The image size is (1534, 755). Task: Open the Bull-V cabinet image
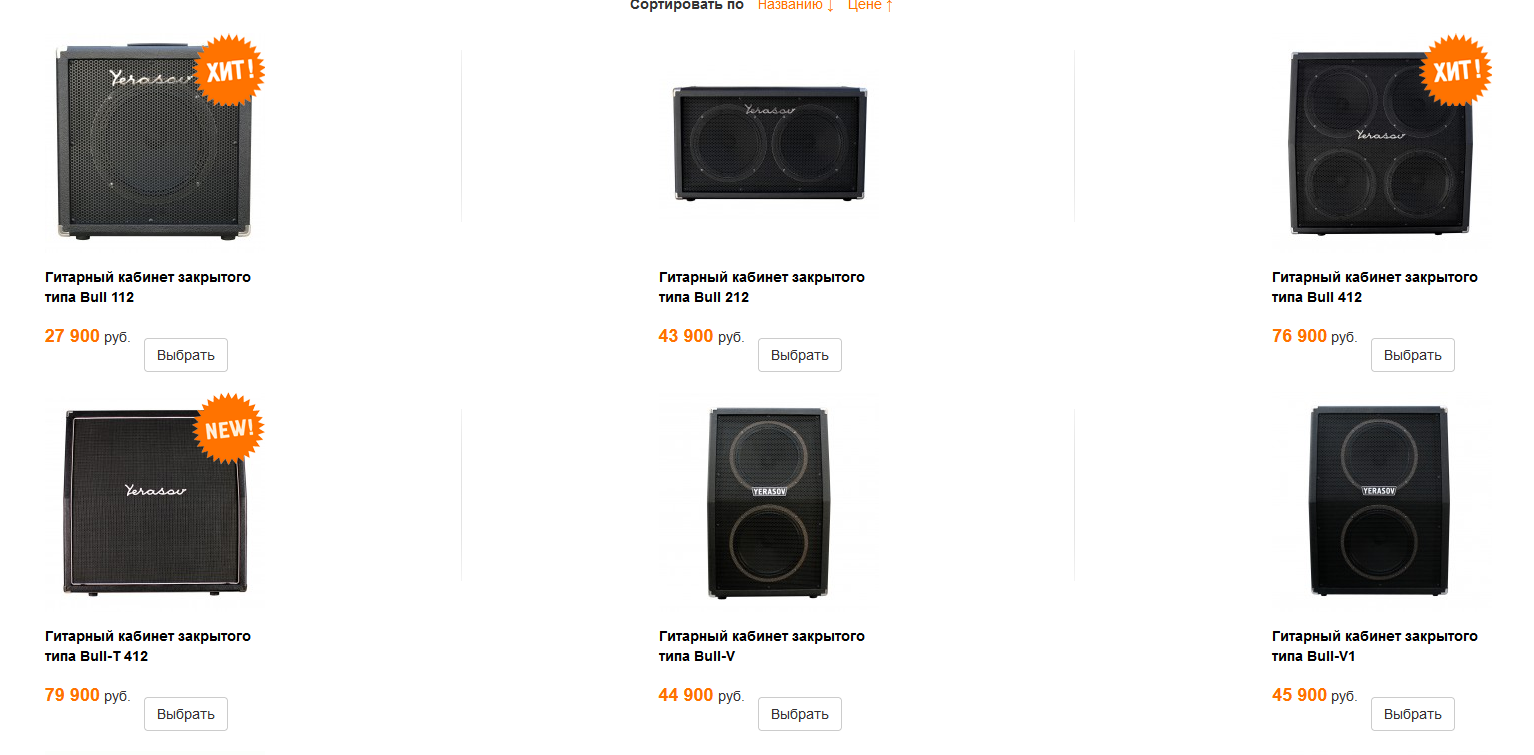coord(768,502)
